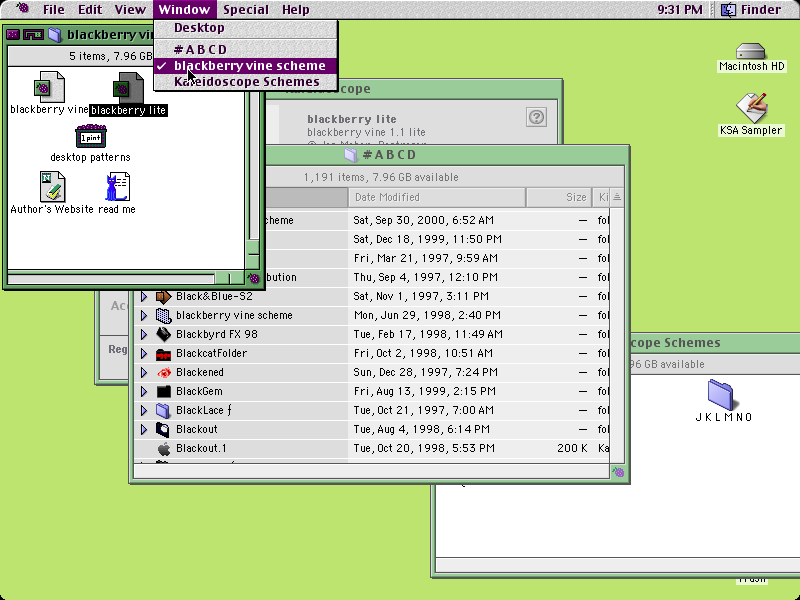This screenshot has height=600, width=800.
Task: Choose Desktop from the Window menu
Action: pos(245,28)
